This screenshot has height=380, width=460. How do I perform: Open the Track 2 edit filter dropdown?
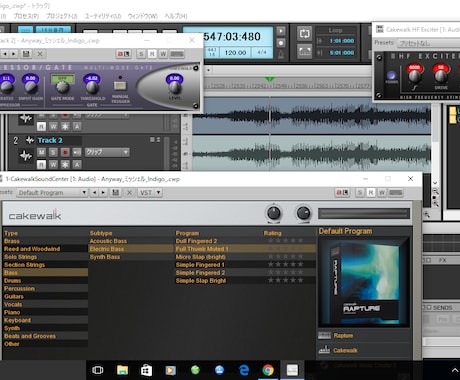[107, 152]
